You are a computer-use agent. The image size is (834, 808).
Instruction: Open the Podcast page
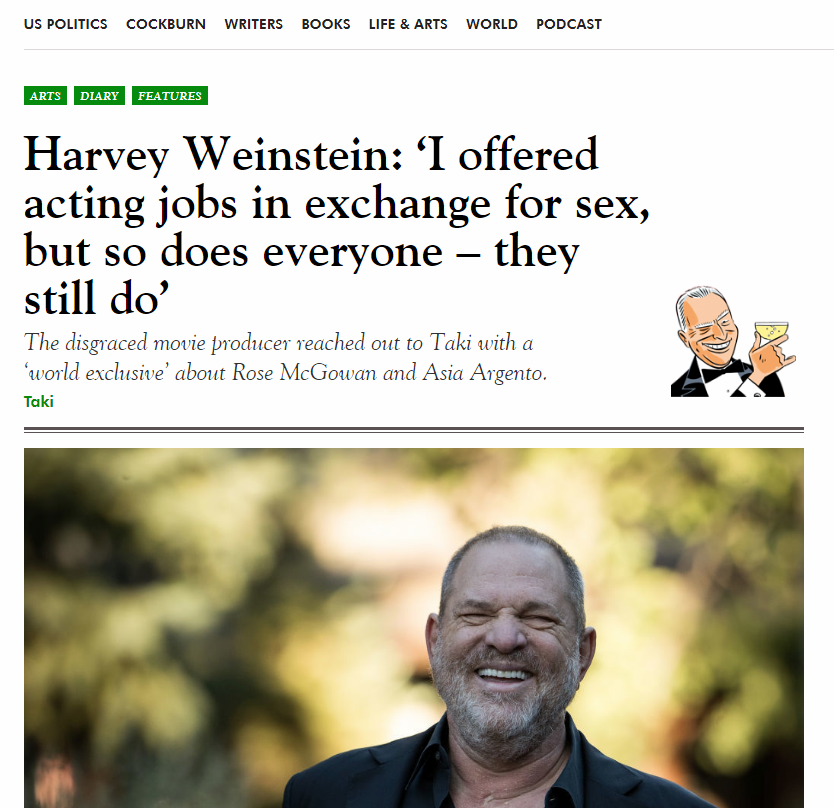point(569,24)
